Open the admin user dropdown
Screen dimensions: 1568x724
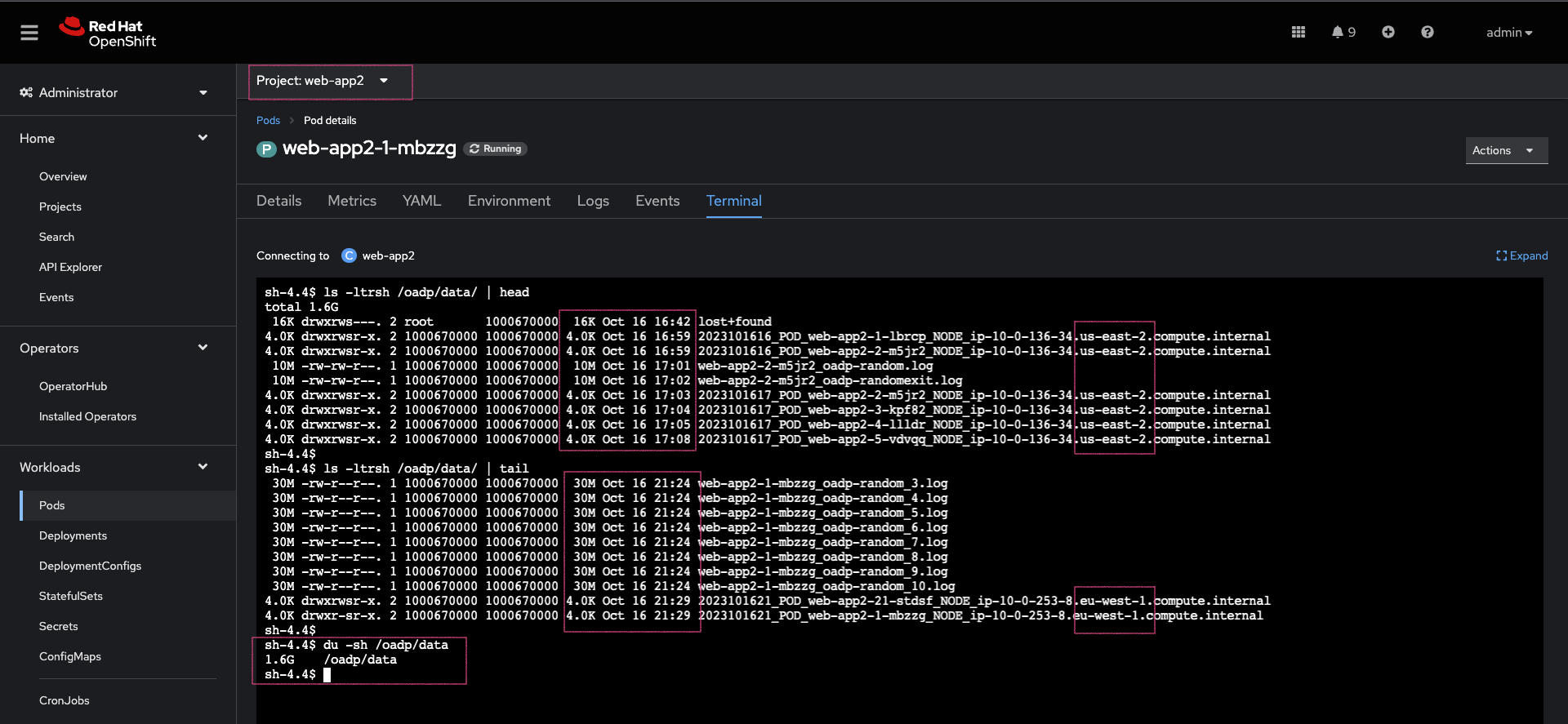[x=1509, y=33]
